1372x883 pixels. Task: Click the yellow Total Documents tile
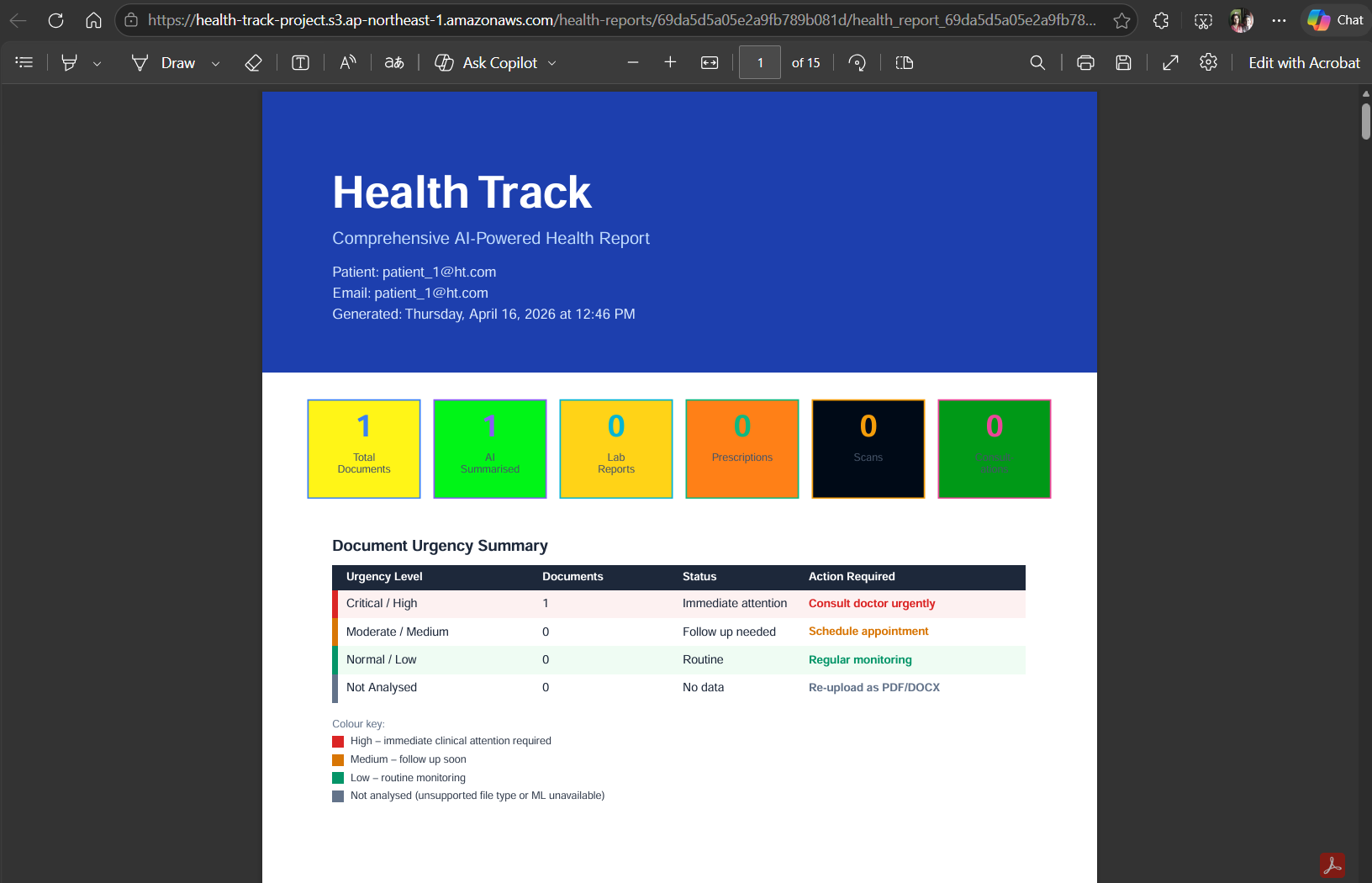click(x=364, y=448)
